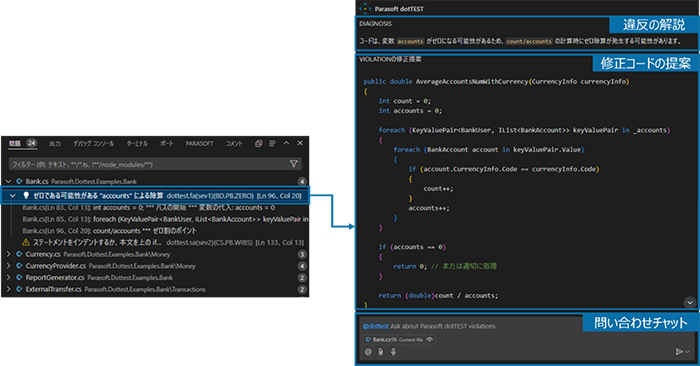
Task: Click the Currency.cs count badge 3
Action: coord(302,254)
